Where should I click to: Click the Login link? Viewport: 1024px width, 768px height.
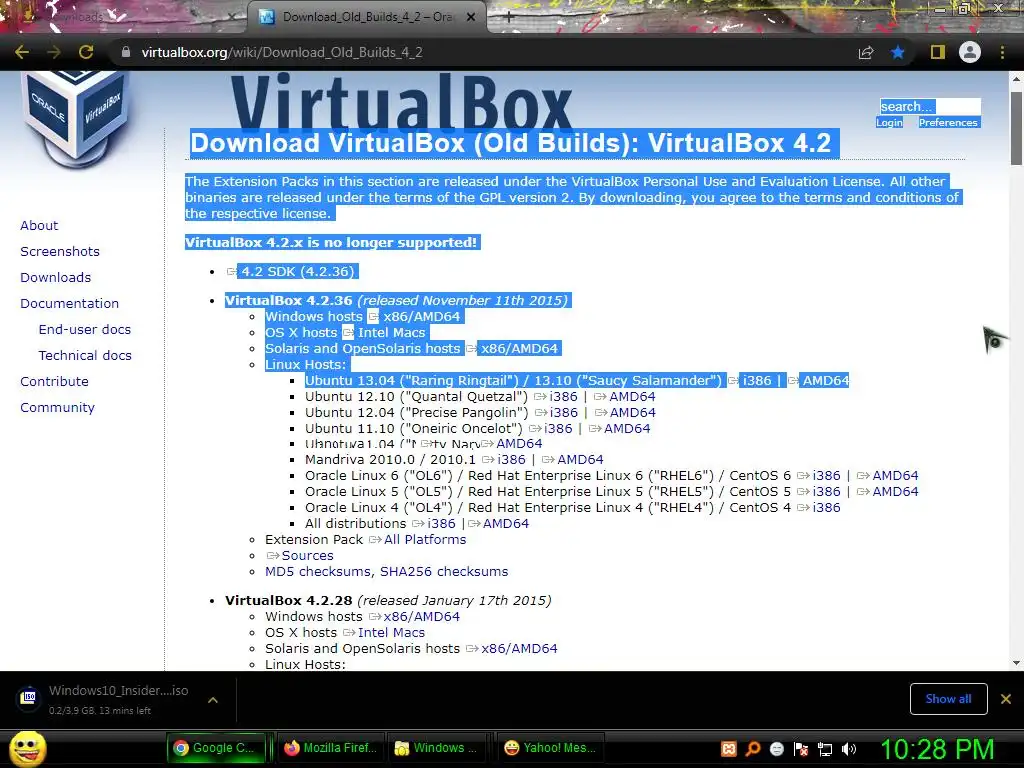[x=889, y=123]
